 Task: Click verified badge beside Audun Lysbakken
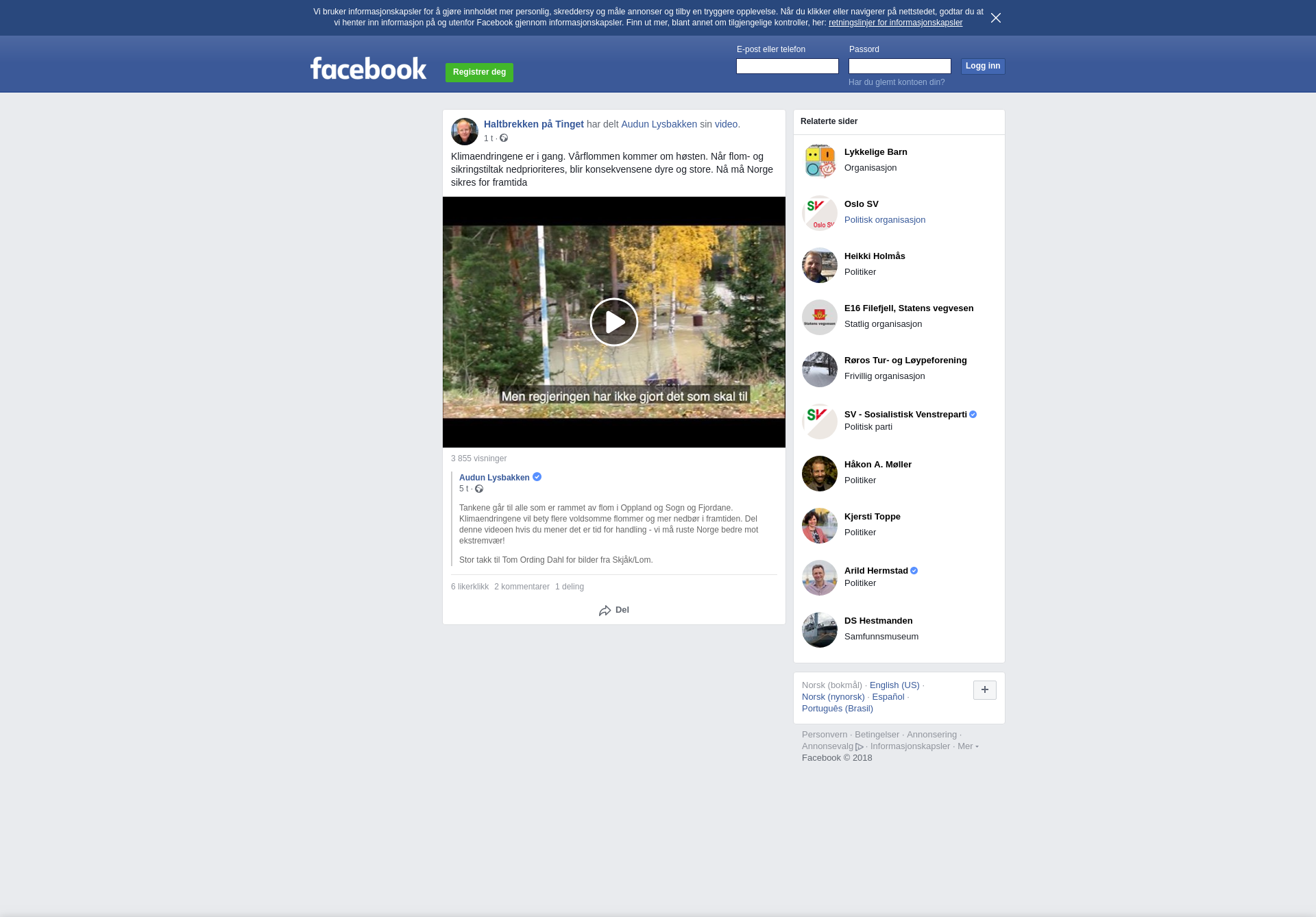(x=537, y=477)
